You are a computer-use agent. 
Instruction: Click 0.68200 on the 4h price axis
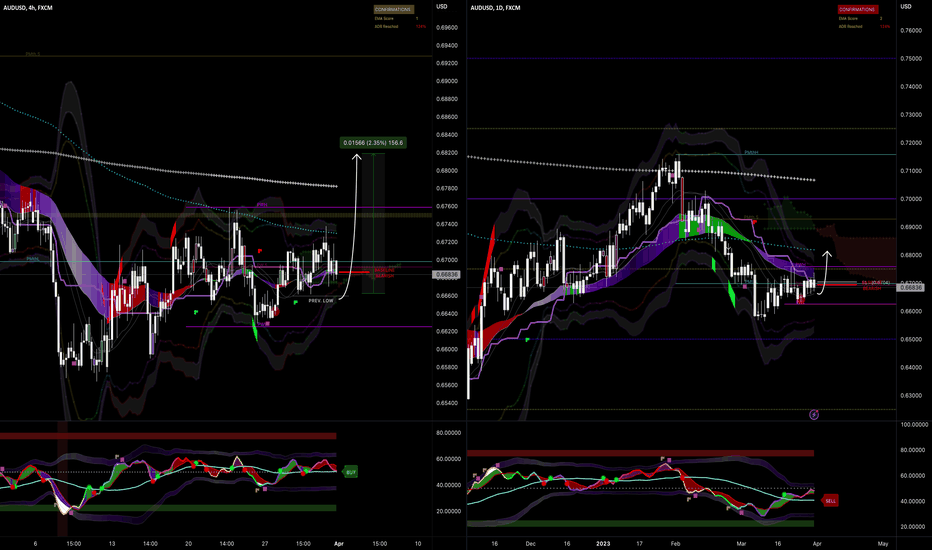[x=446, y=153]
